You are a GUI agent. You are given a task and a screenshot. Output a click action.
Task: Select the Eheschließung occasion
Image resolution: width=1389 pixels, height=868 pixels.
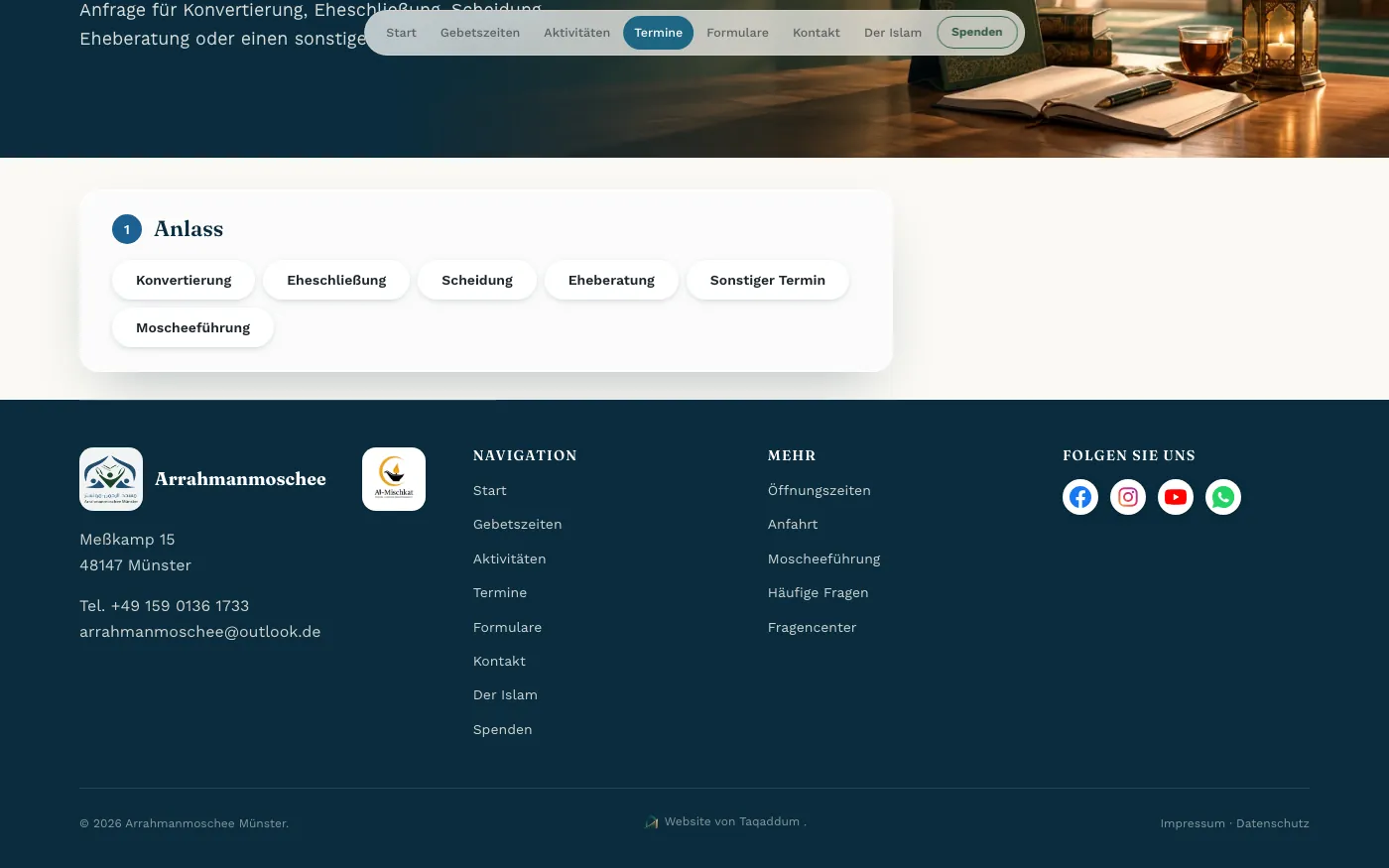coord(336,280)
